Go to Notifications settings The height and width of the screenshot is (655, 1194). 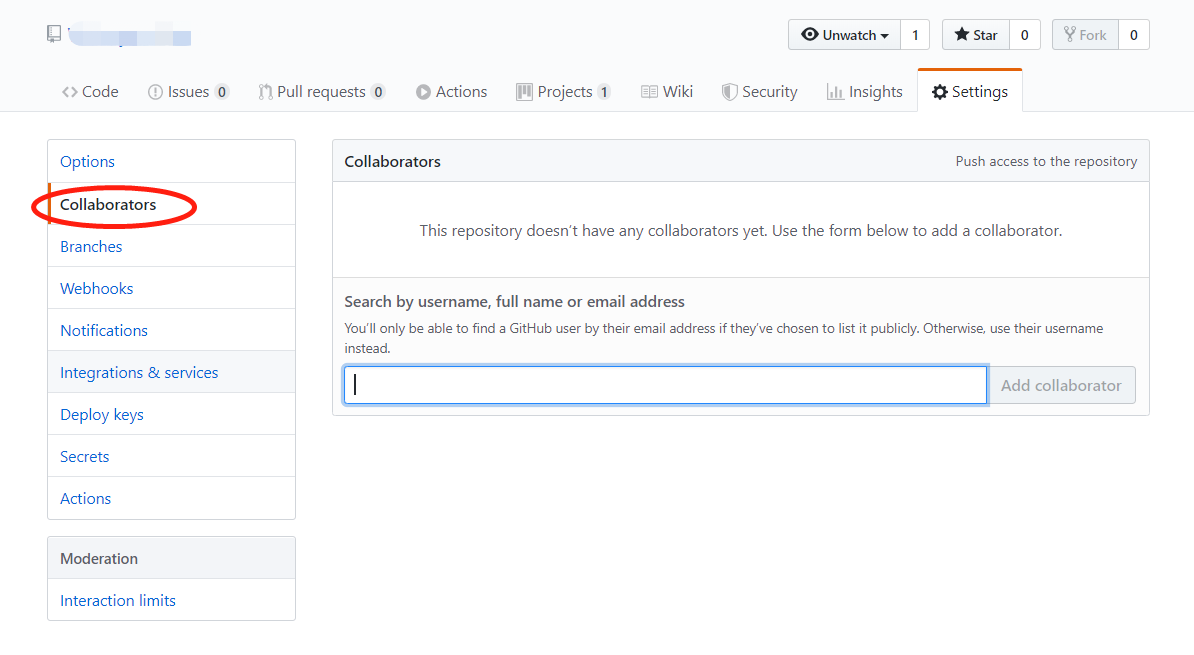pos(171,330)
